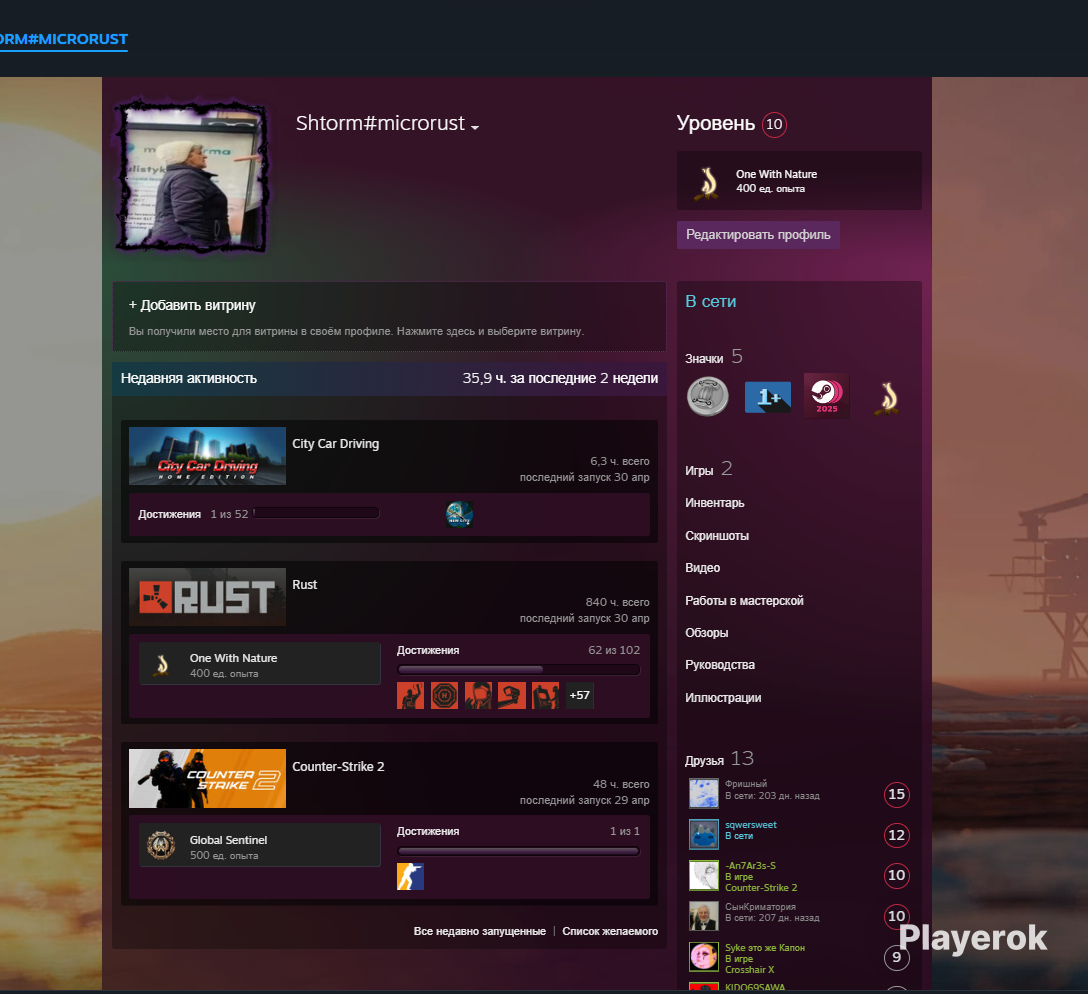
Task: Open the Иллюстрации artwork page
Action: [x=723, y=698]
